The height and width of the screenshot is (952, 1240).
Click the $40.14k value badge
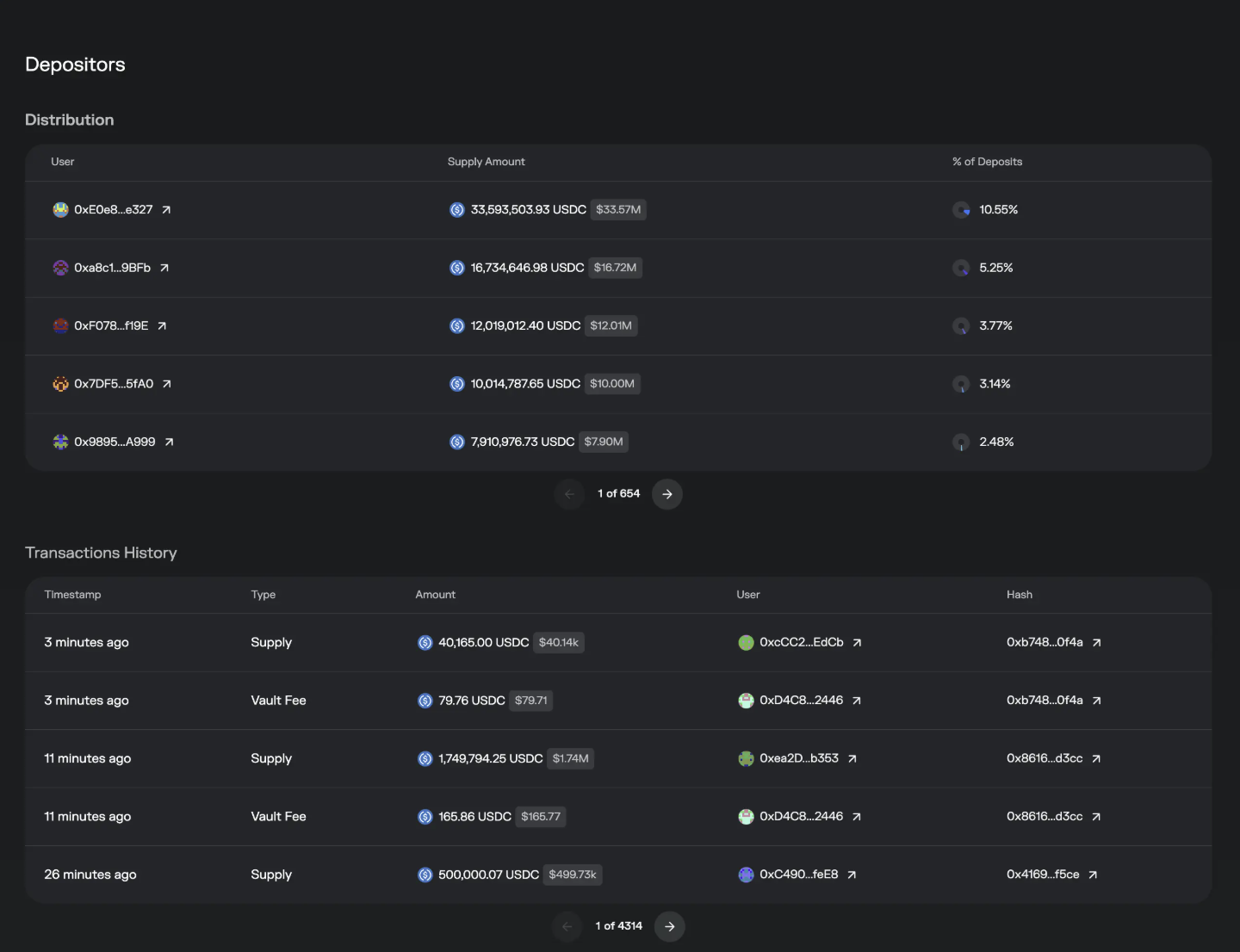coord(559,643)
